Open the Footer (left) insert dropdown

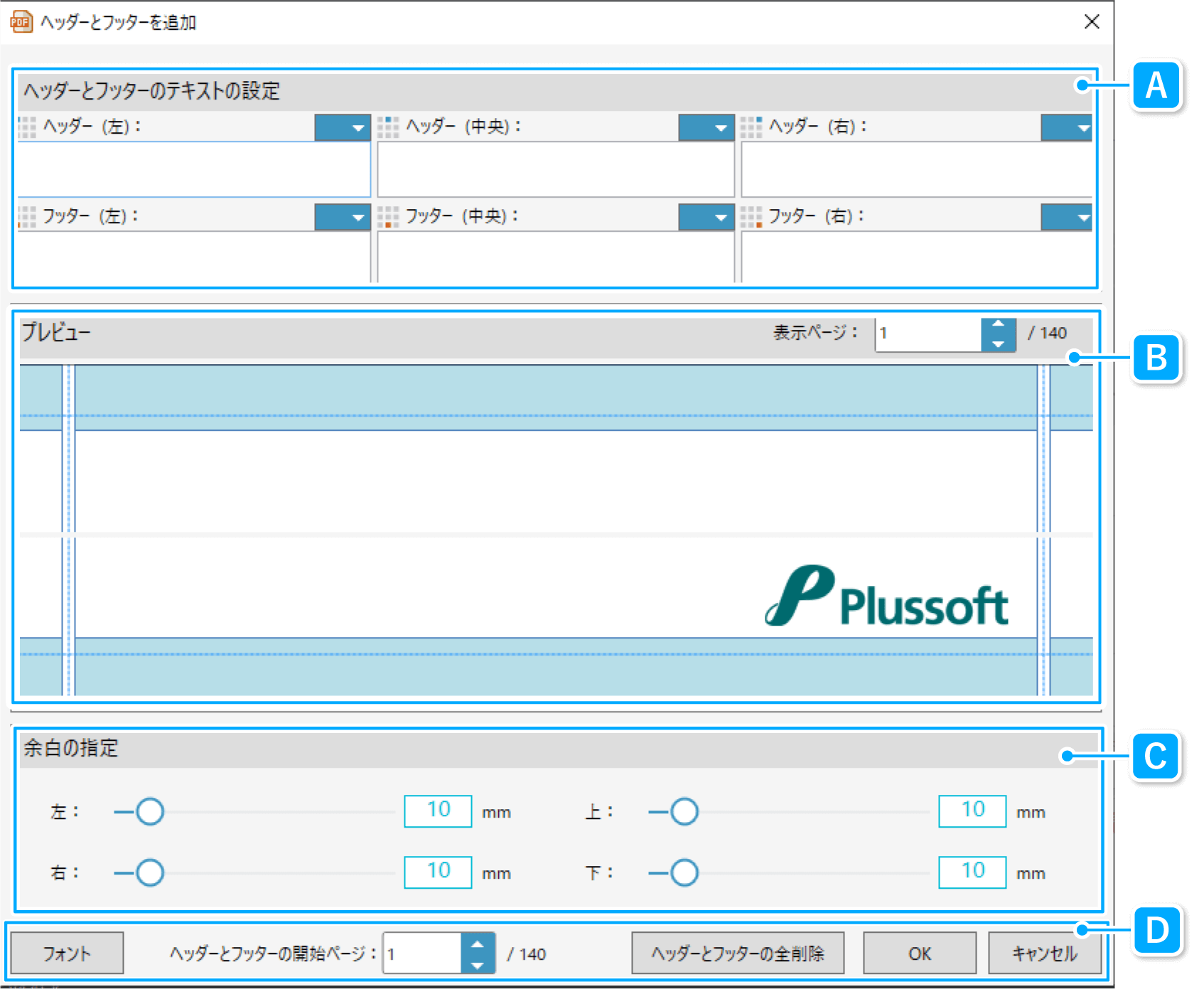pyautogui.click(x=343, y=218)
